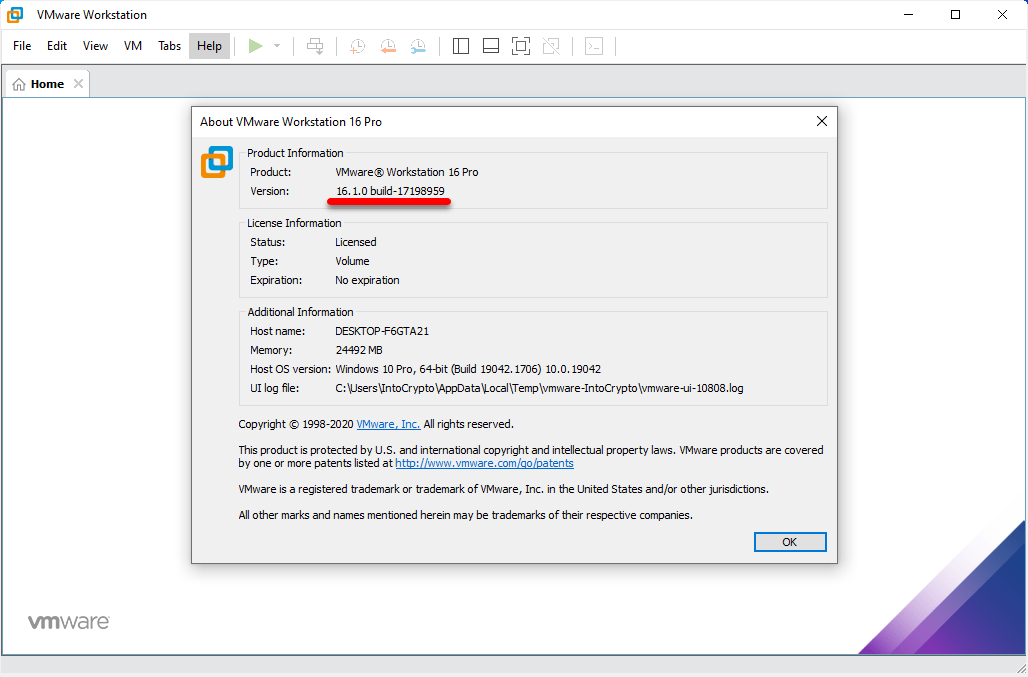This screenshot has width=1028, height=677.
Task: Maximize the VMware Workstation window
Action: click(956, 14)
